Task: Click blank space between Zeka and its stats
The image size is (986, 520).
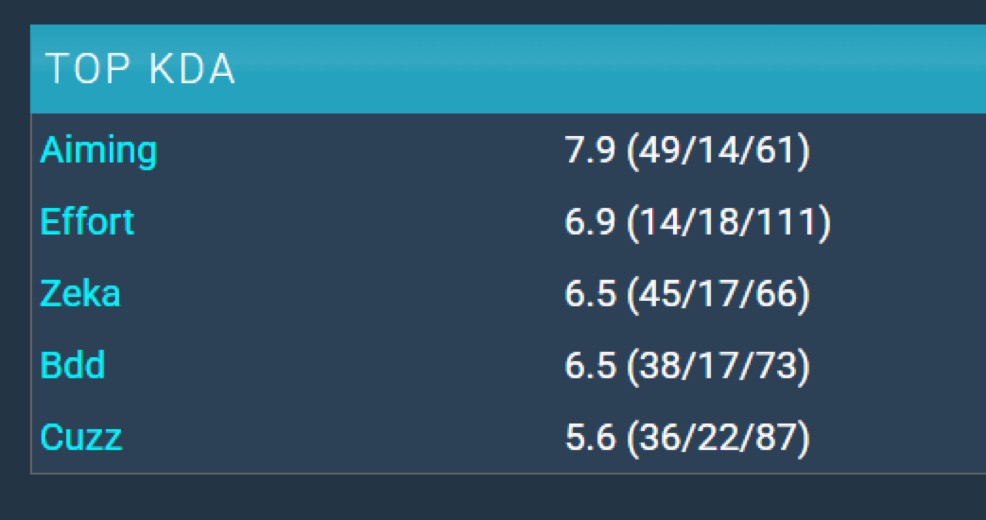Action: point(343,294)
